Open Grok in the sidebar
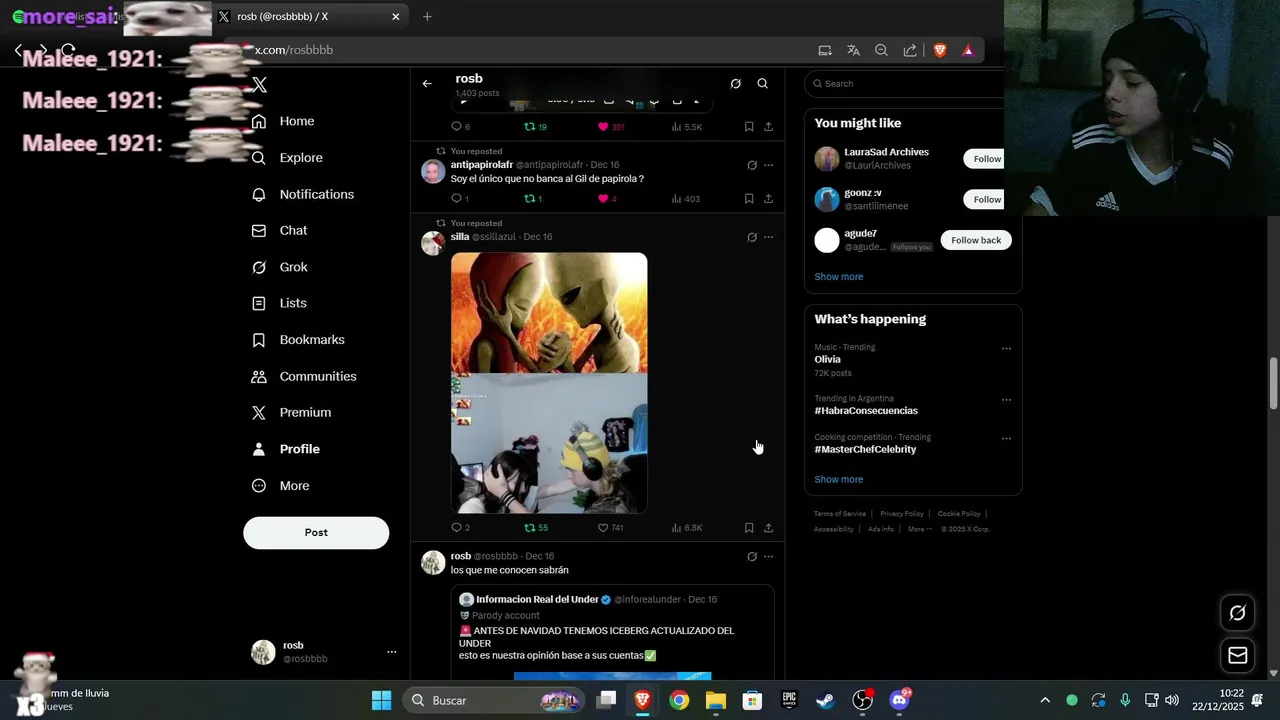Image resolution: width=1280 pixels, height=720 pixels. tap(280, 267)
